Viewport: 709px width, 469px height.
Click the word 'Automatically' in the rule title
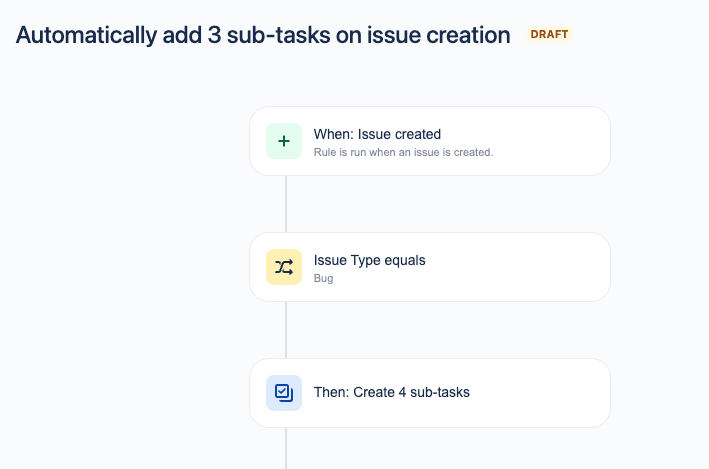[x=86, y=35]
